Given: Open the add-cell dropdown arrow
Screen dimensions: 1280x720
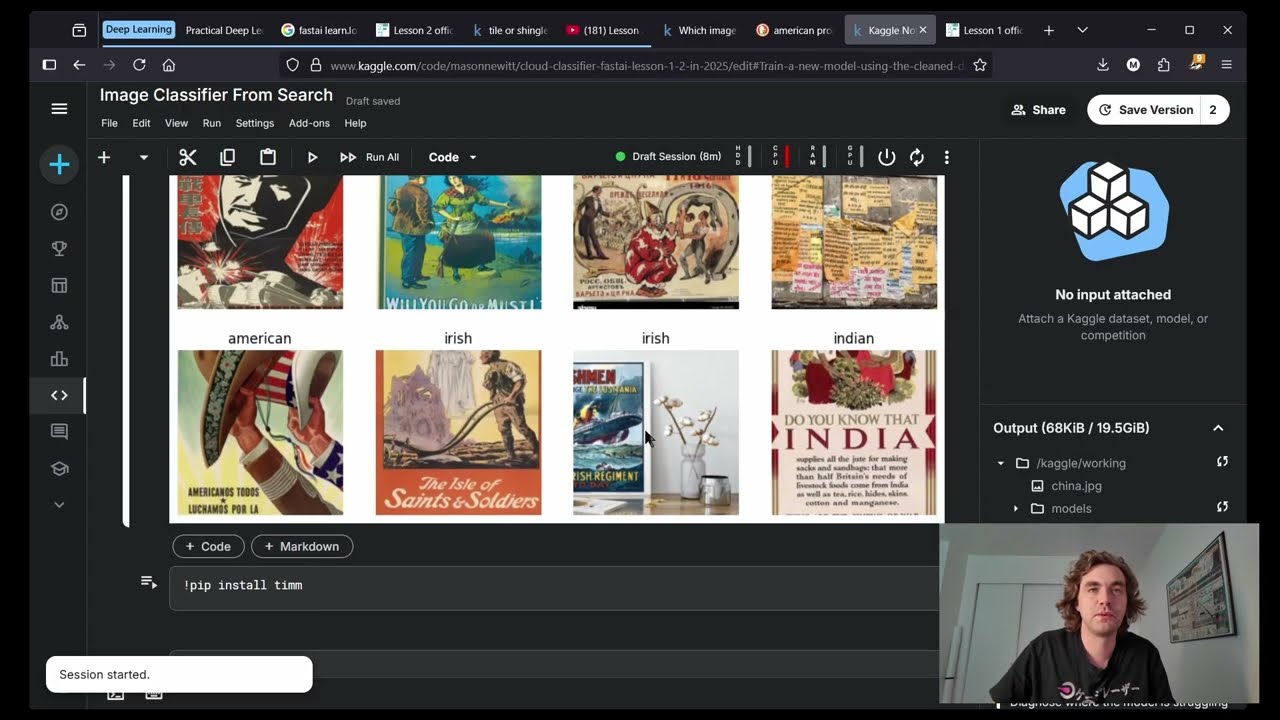Looking at the screenshot, I should tap(144, 157).
